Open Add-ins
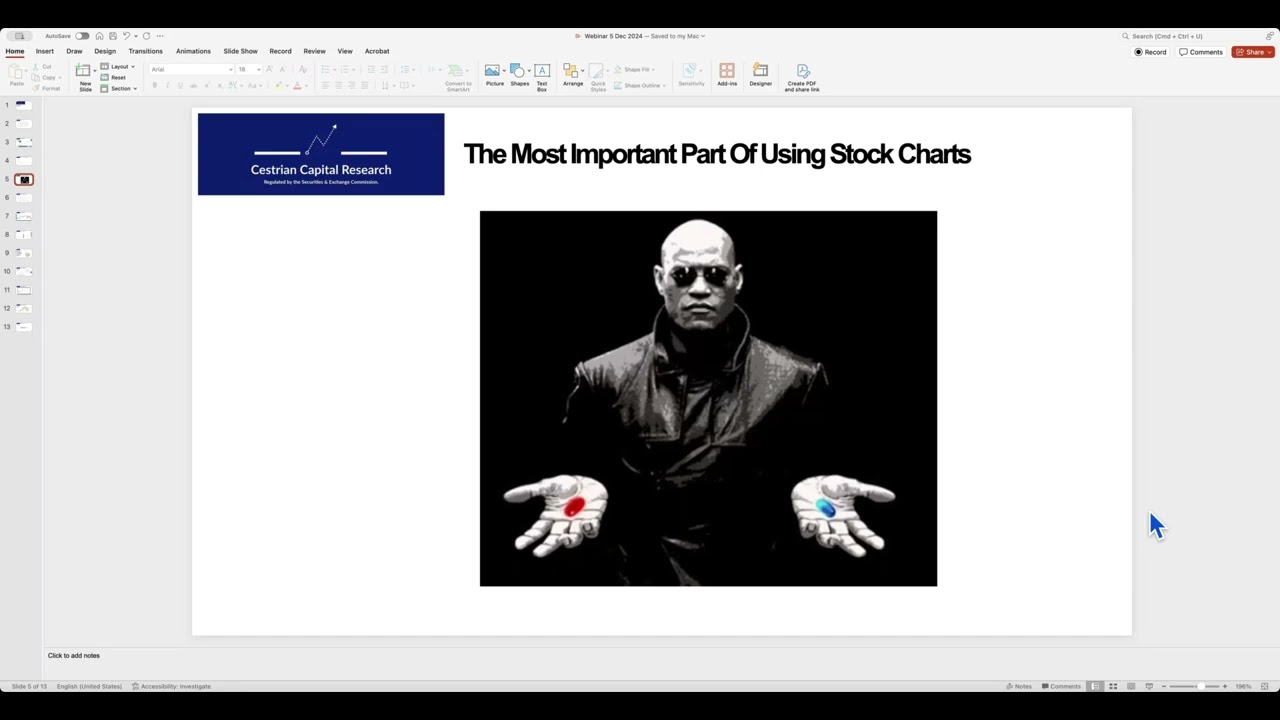Viewport: 1280px width, 720px height. pyautogui.click(x=727, y=76)
